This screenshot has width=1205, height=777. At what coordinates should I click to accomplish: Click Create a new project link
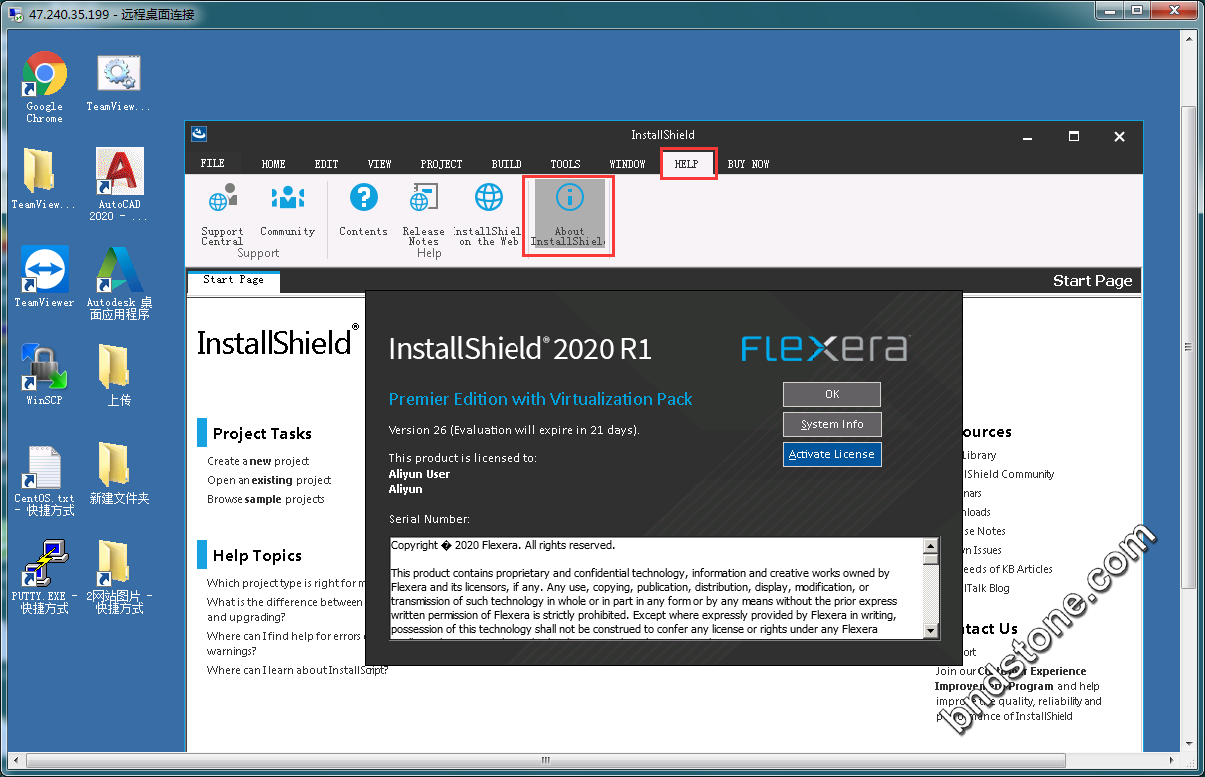pyautogui.click(x=258, y=461)
